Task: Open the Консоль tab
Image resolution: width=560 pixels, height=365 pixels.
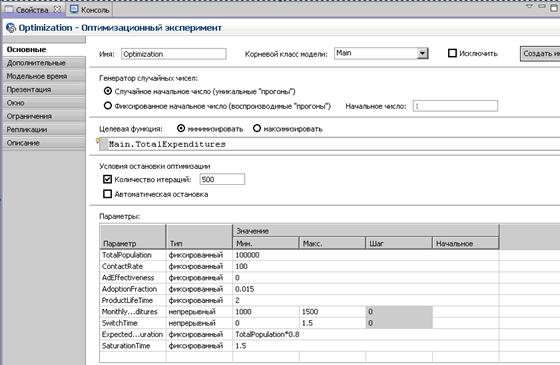Action: pyautogui.click(x=90, y=10)
